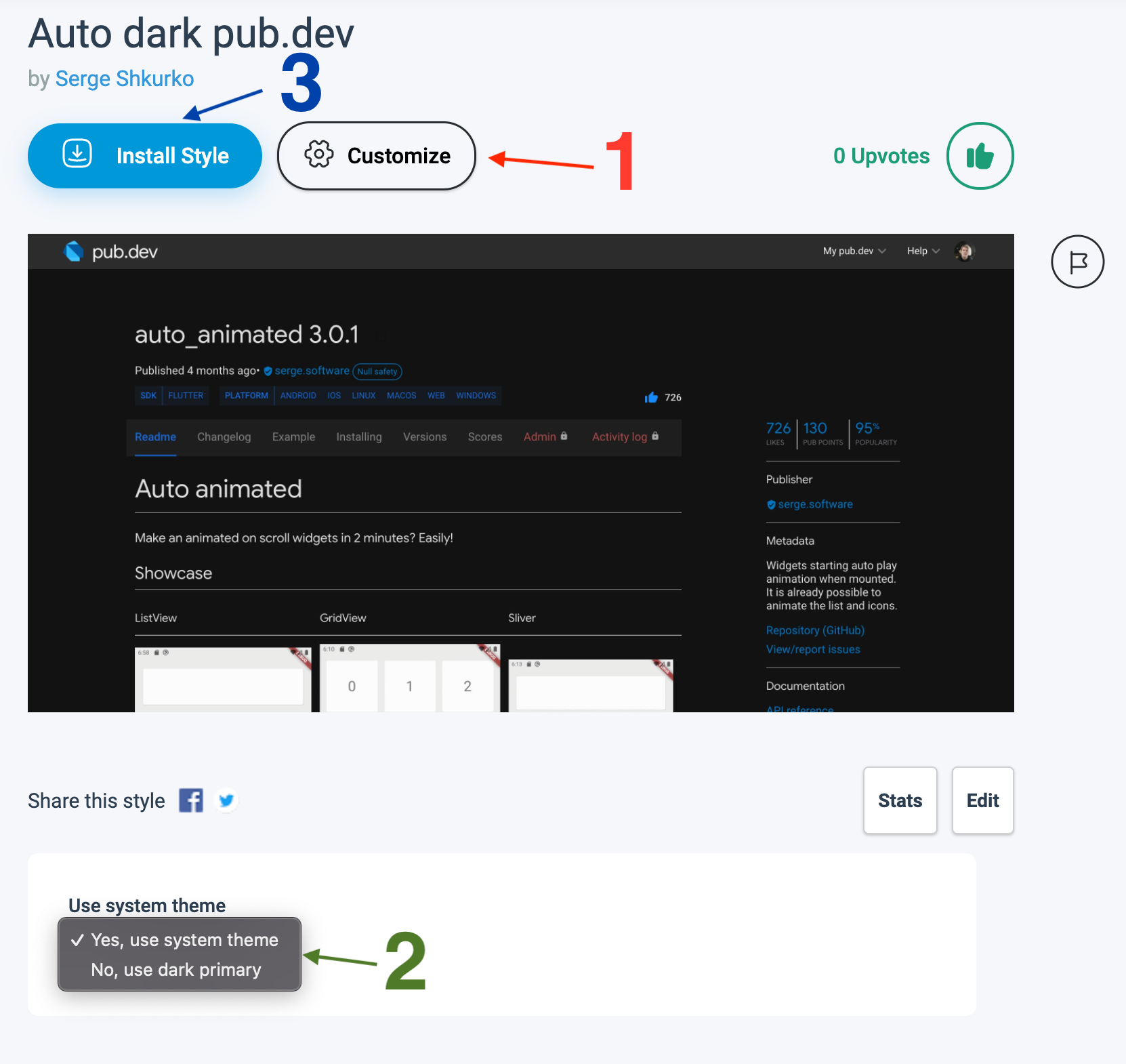
Task: Click the Edit button
Action: pos(983,800)
